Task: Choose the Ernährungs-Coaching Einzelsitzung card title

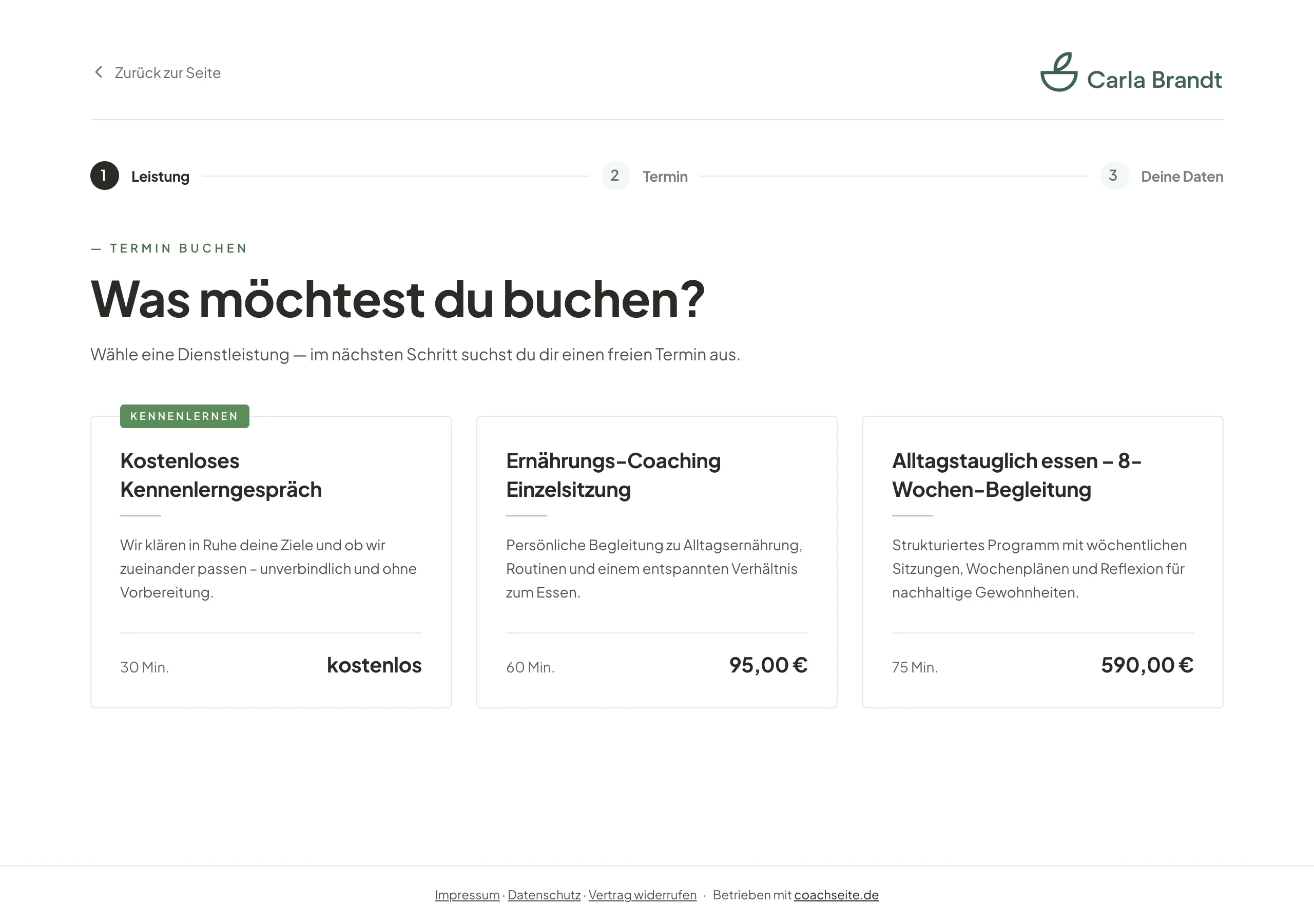Action: [613, 475]
